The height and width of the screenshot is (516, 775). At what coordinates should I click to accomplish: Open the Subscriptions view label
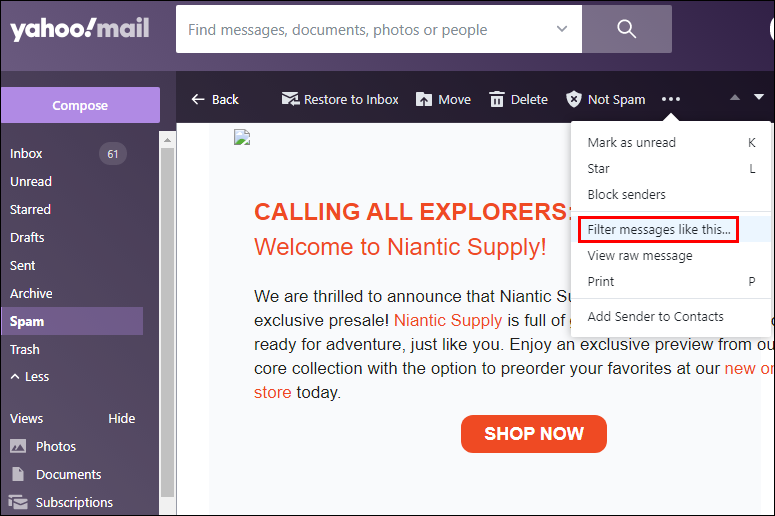point(74,503)
